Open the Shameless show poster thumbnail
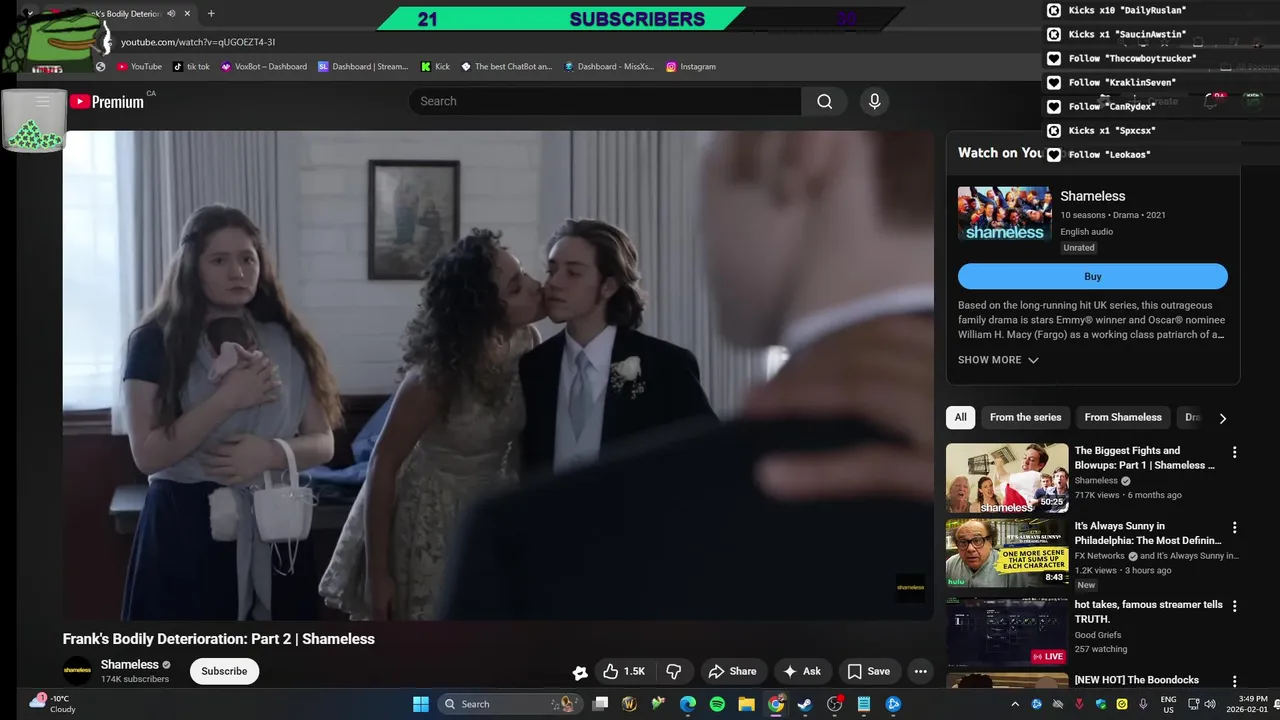Screen dimensions: 1280x720 point(1004,214)
